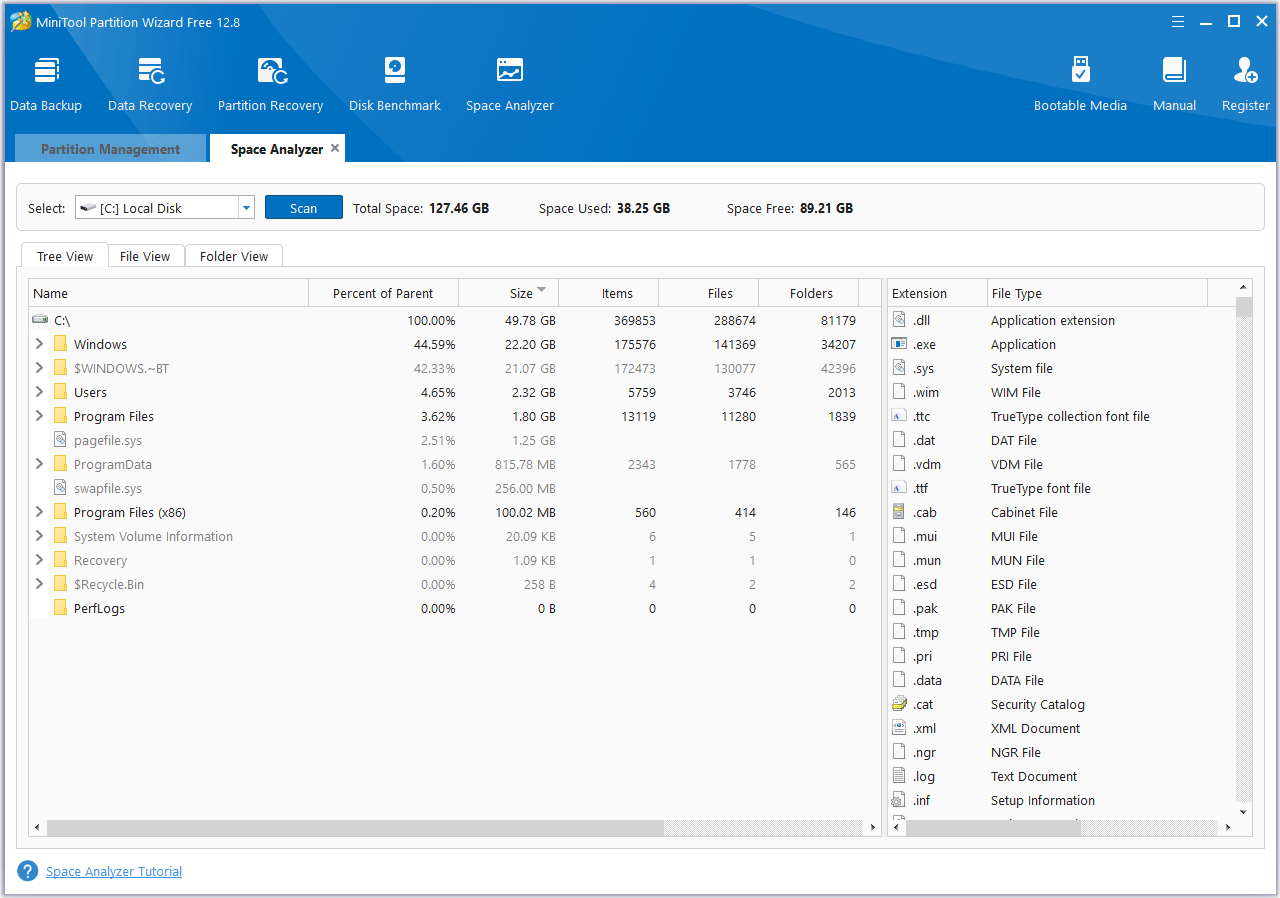Click the .cat security catalog icon
This screenshot has width=1280, height=898.
[x=899, y=704]
